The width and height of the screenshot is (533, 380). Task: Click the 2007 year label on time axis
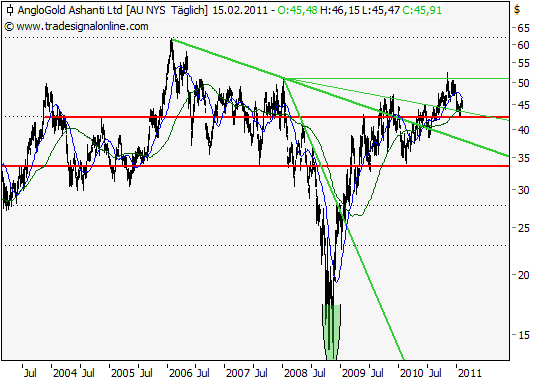[238, 373]
